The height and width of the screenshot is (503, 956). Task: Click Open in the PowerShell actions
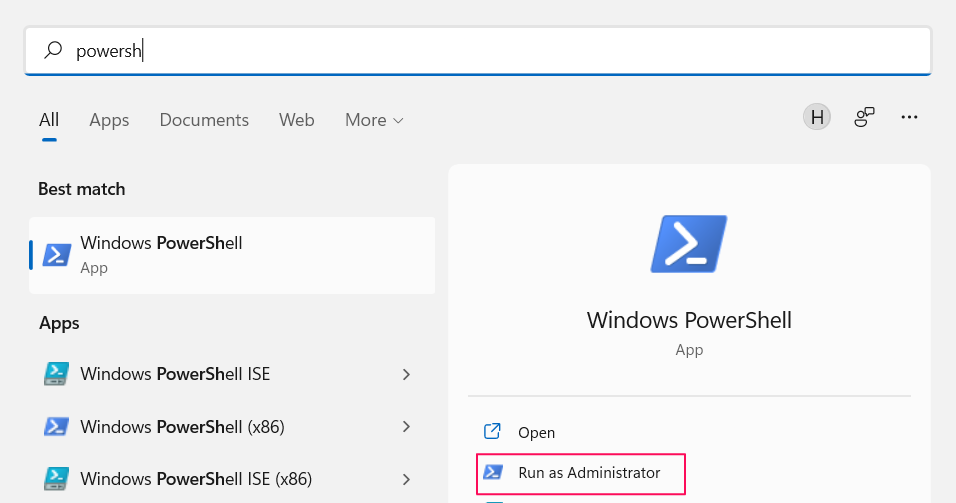(536, 433)
